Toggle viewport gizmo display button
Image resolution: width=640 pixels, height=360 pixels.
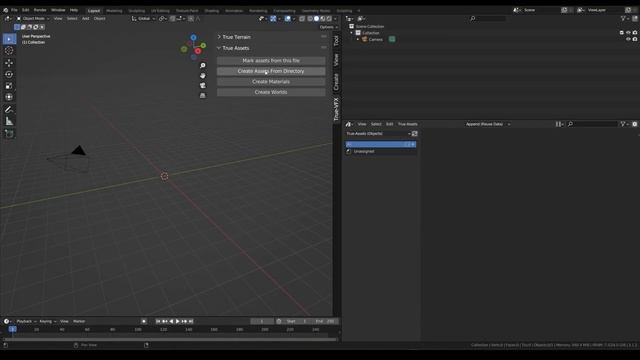coord(273,18)
